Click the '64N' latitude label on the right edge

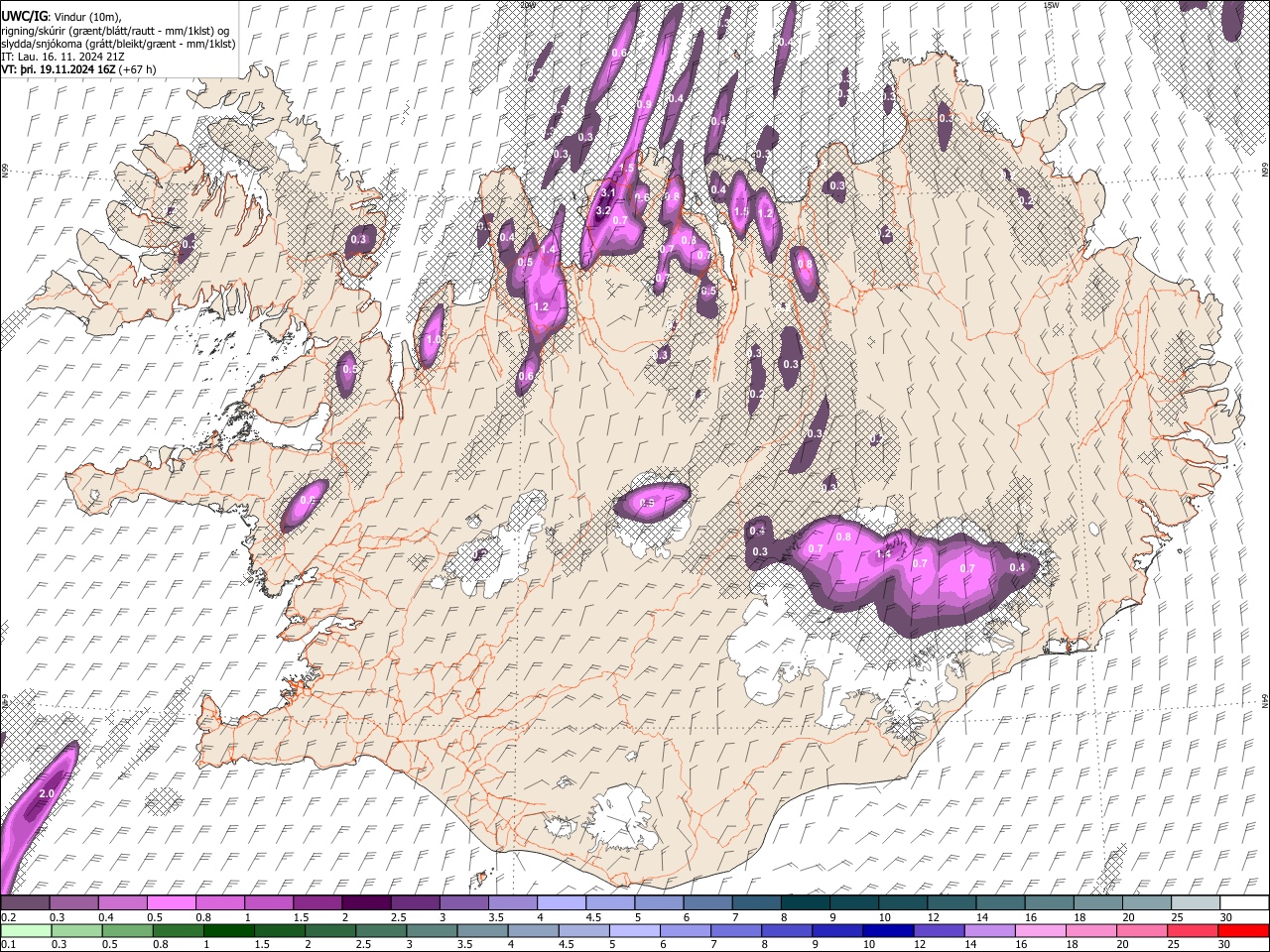pos(1264,700)
